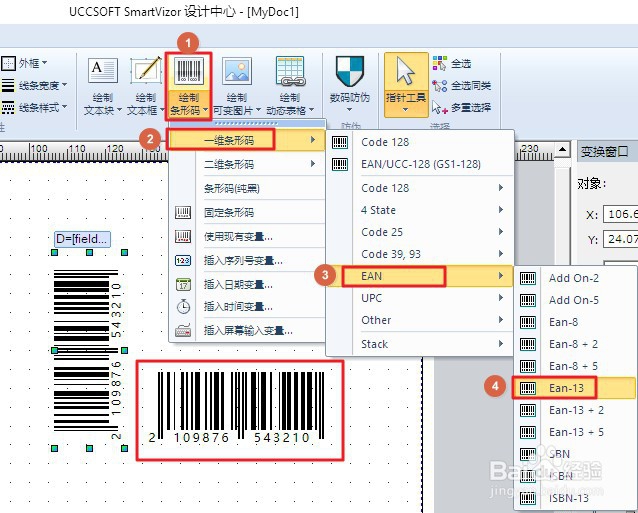Select the 绘制可变图片 variable image tool
Viewport: 638px width, 513px height.
(x=237, y=86)
